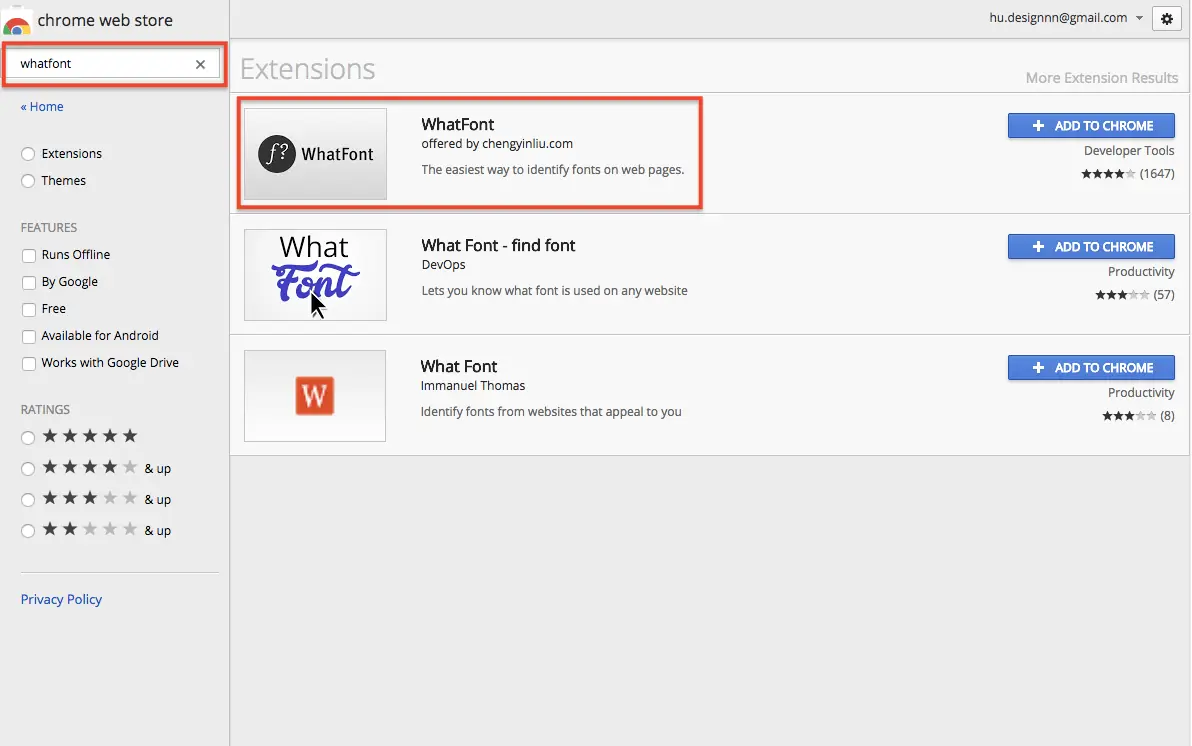Click the Chrome Web Store rainbow logo
This screenshot has width=1192, height=746.
(x=16, y=24)
